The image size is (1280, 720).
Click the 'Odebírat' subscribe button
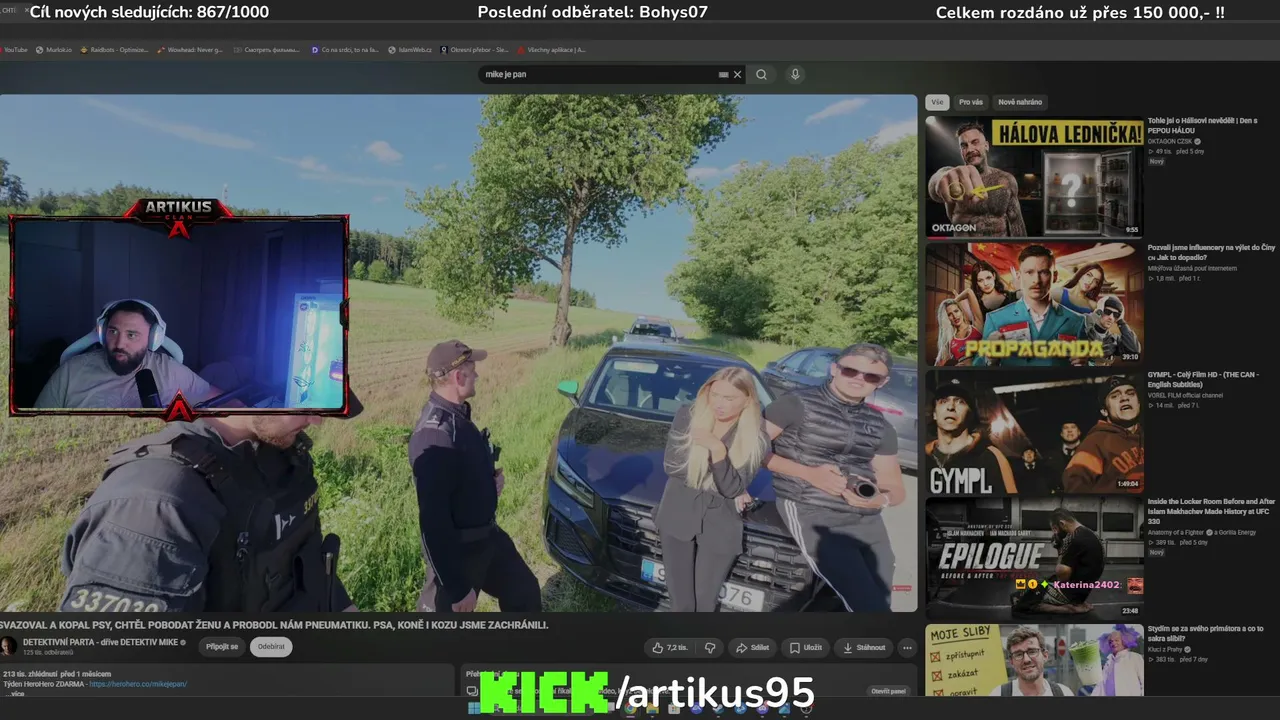click(271, 647)
